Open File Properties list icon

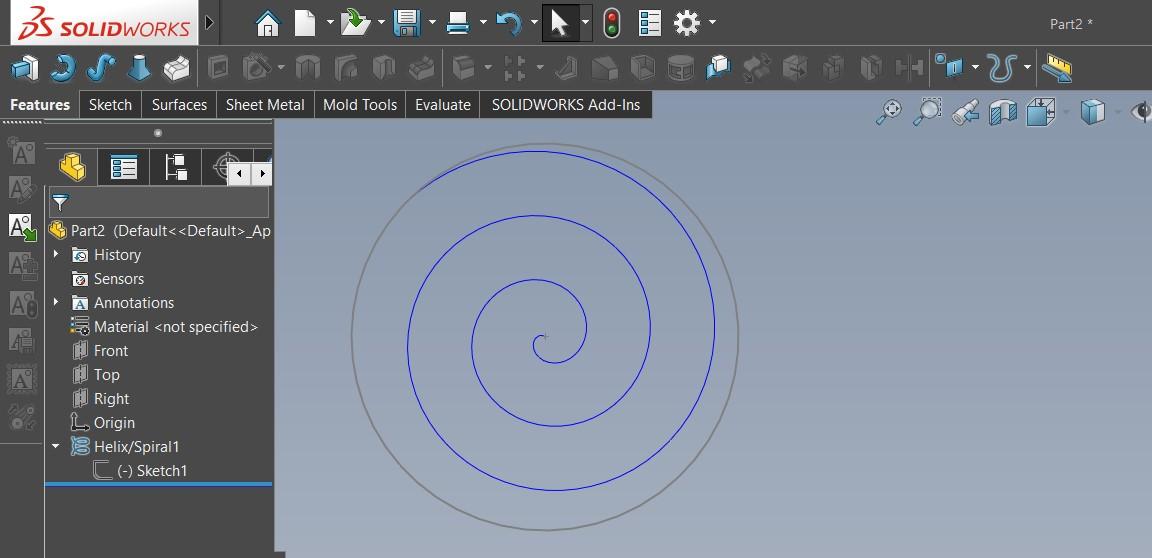coord(650,23)
